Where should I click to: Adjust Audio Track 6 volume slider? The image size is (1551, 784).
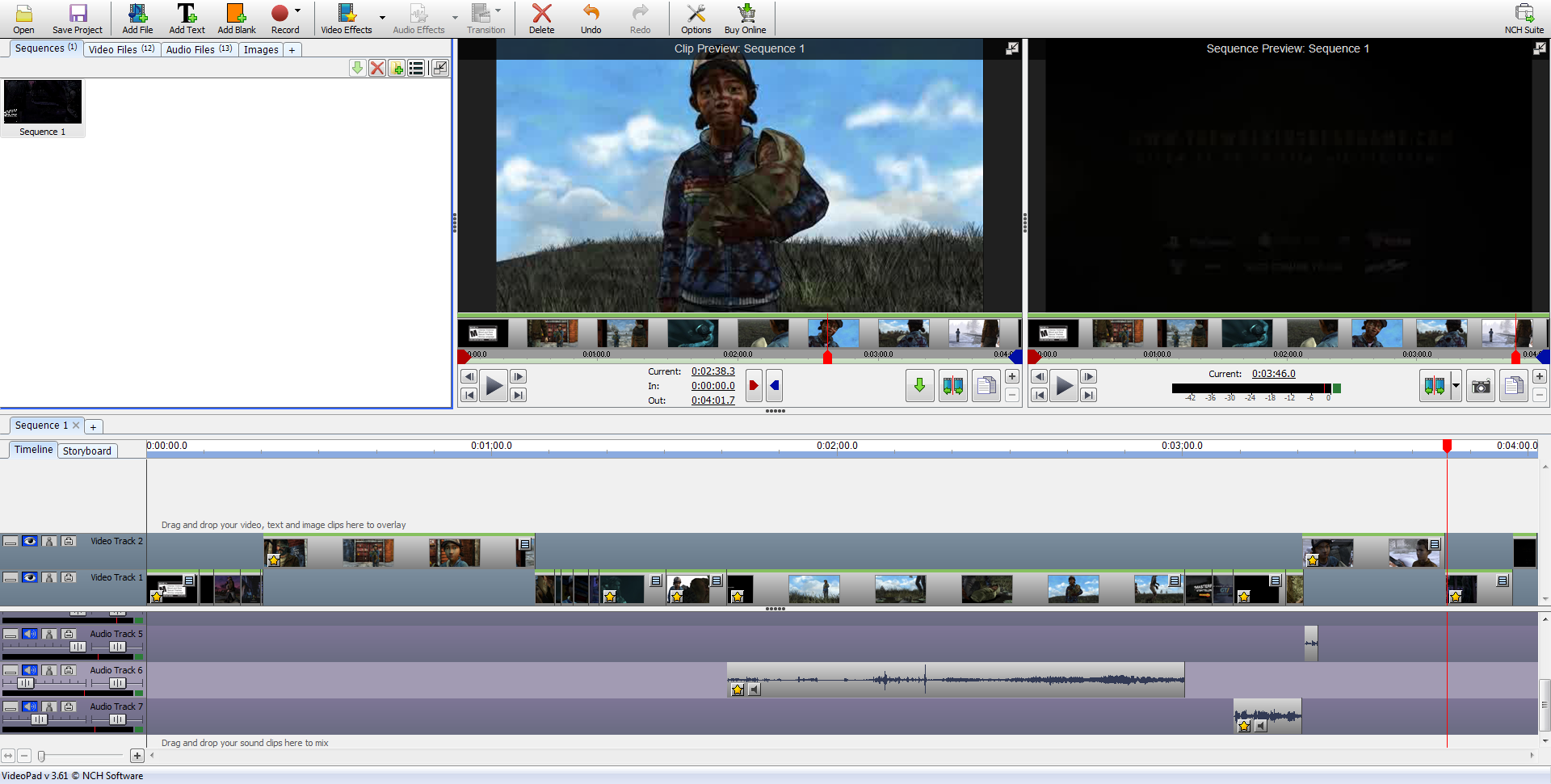pyautogui.click(x=26, y=683)
